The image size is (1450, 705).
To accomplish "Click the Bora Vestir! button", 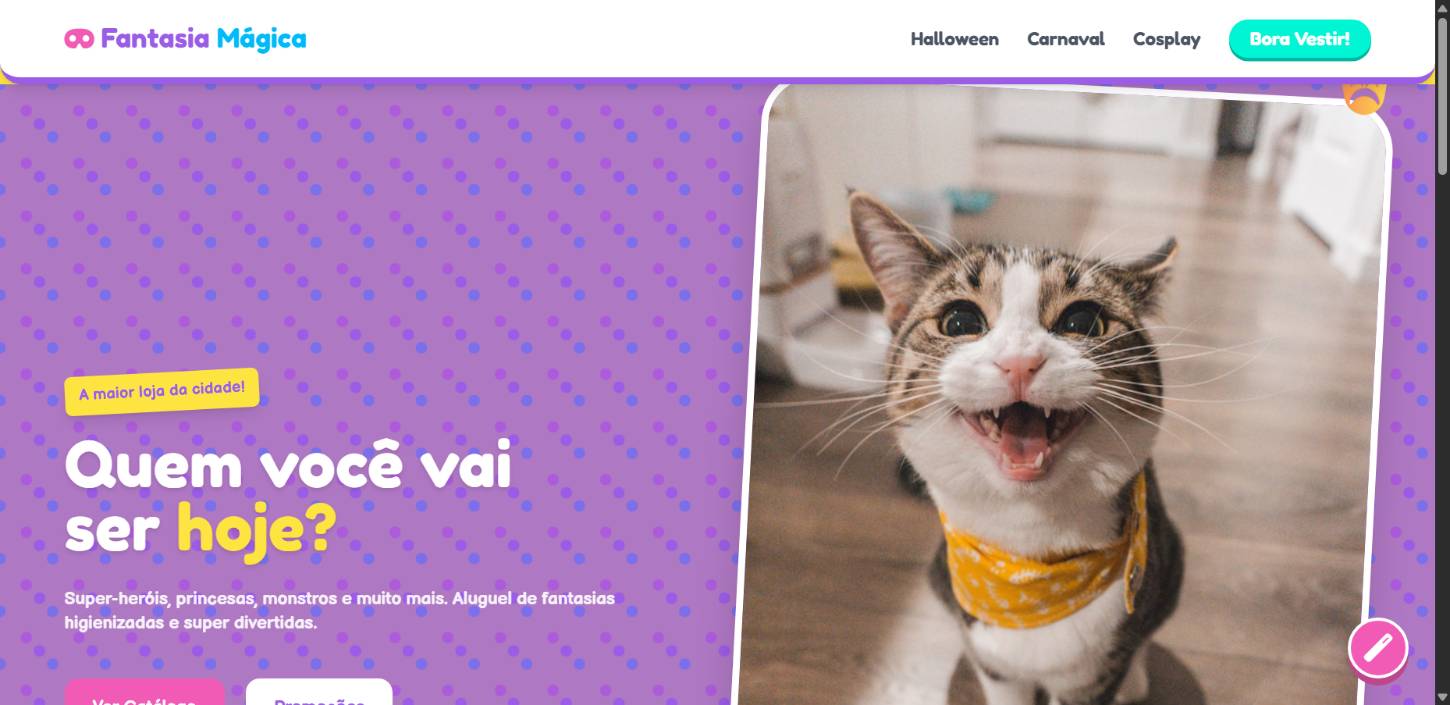I will coord(1300,39).
